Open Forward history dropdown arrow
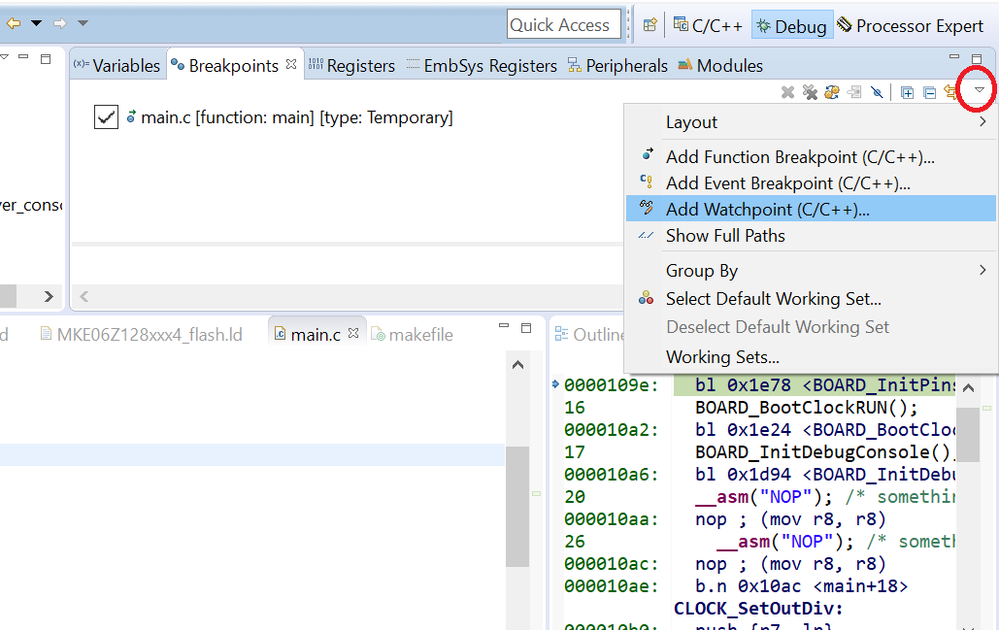 click(x=83, y=24)
